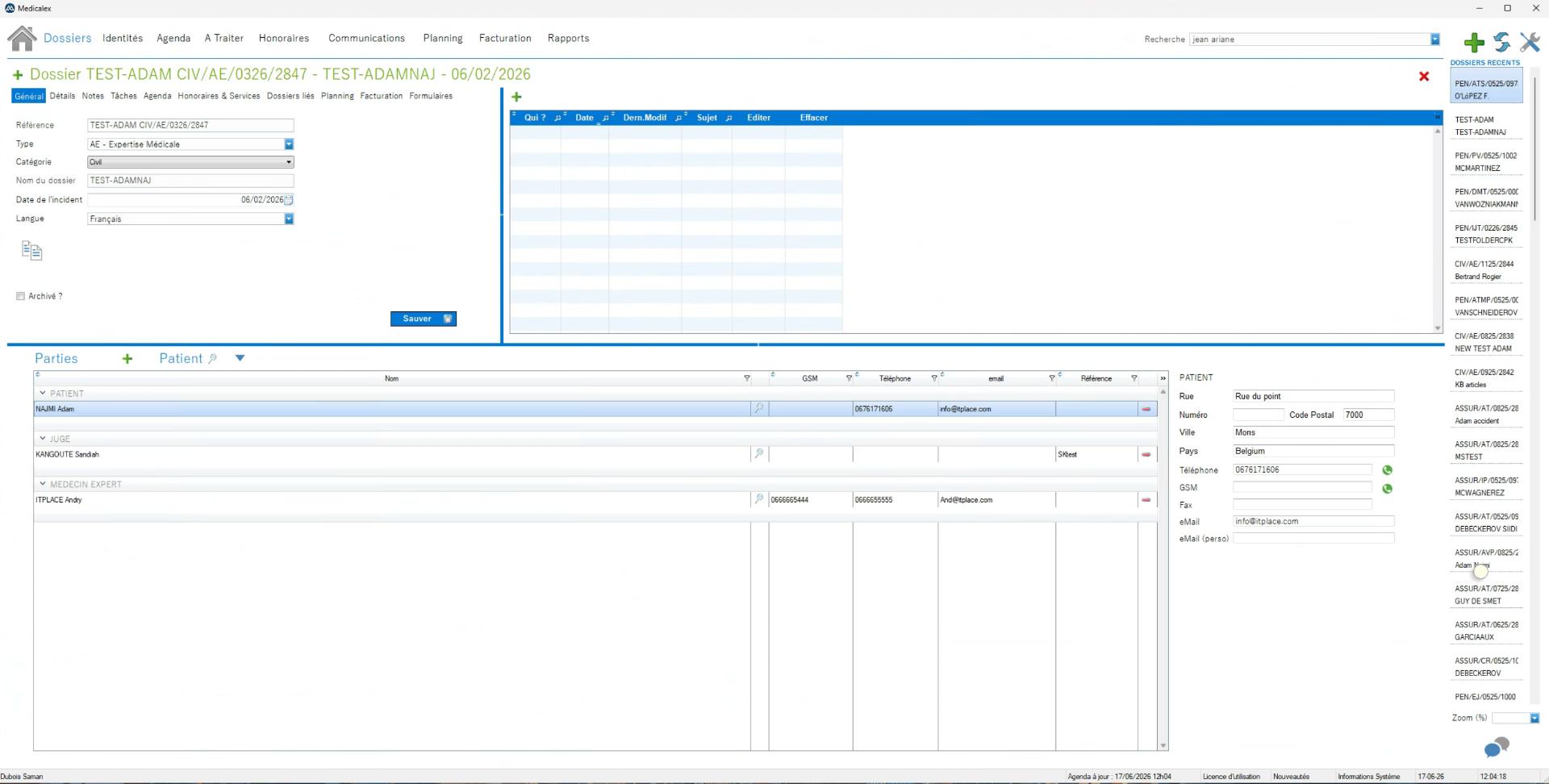Switch to the Tâches tab
This screenshot has width=1549, height=784.
point(123,96)
